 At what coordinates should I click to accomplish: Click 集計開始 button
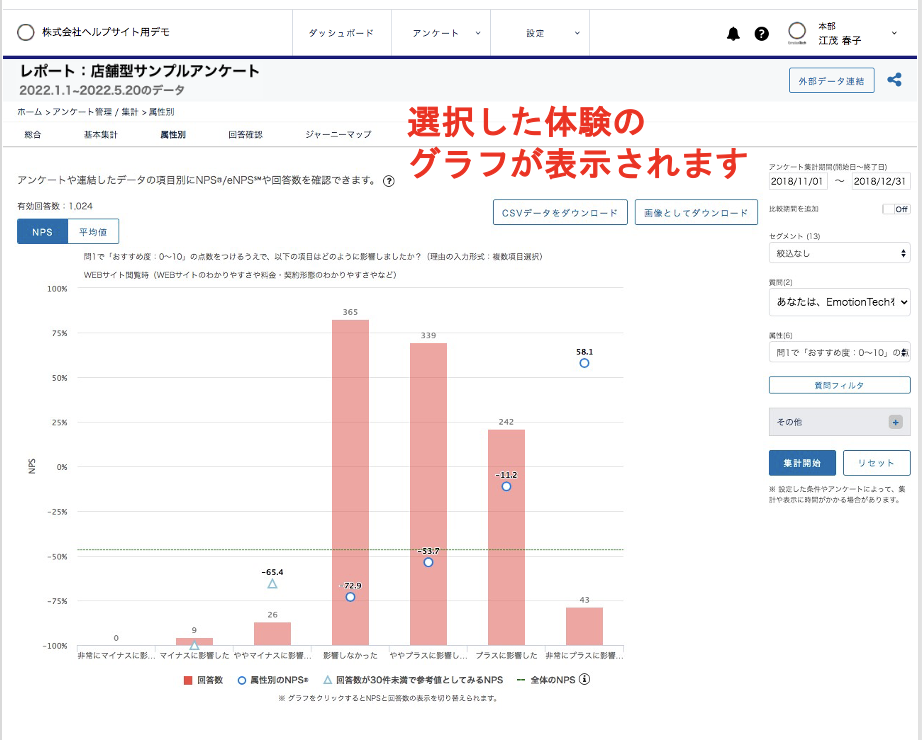(802, 463)
